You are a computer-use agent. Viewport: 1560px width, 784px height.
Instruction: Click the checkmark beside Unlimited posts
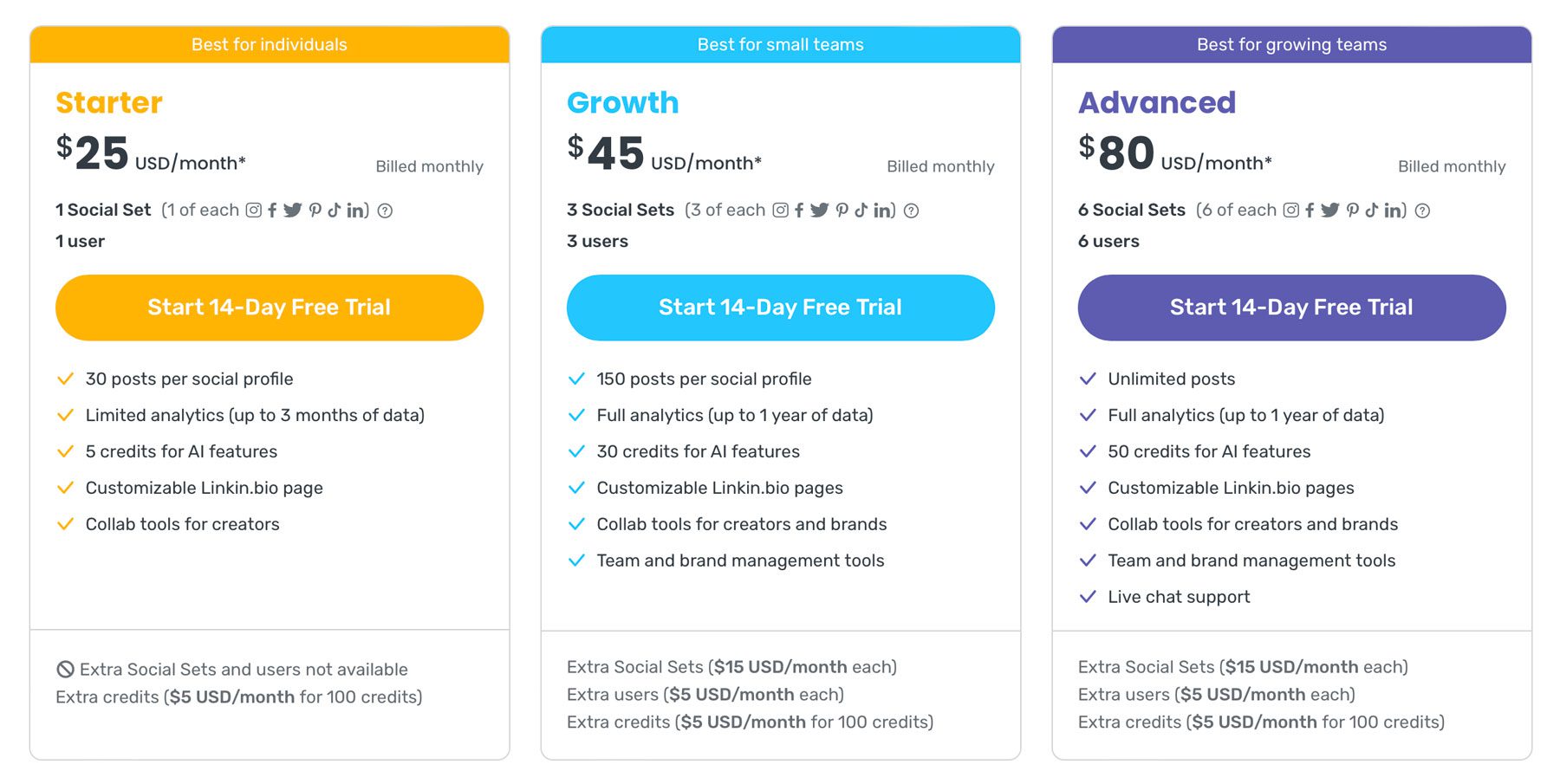[x=1088, y=379]
